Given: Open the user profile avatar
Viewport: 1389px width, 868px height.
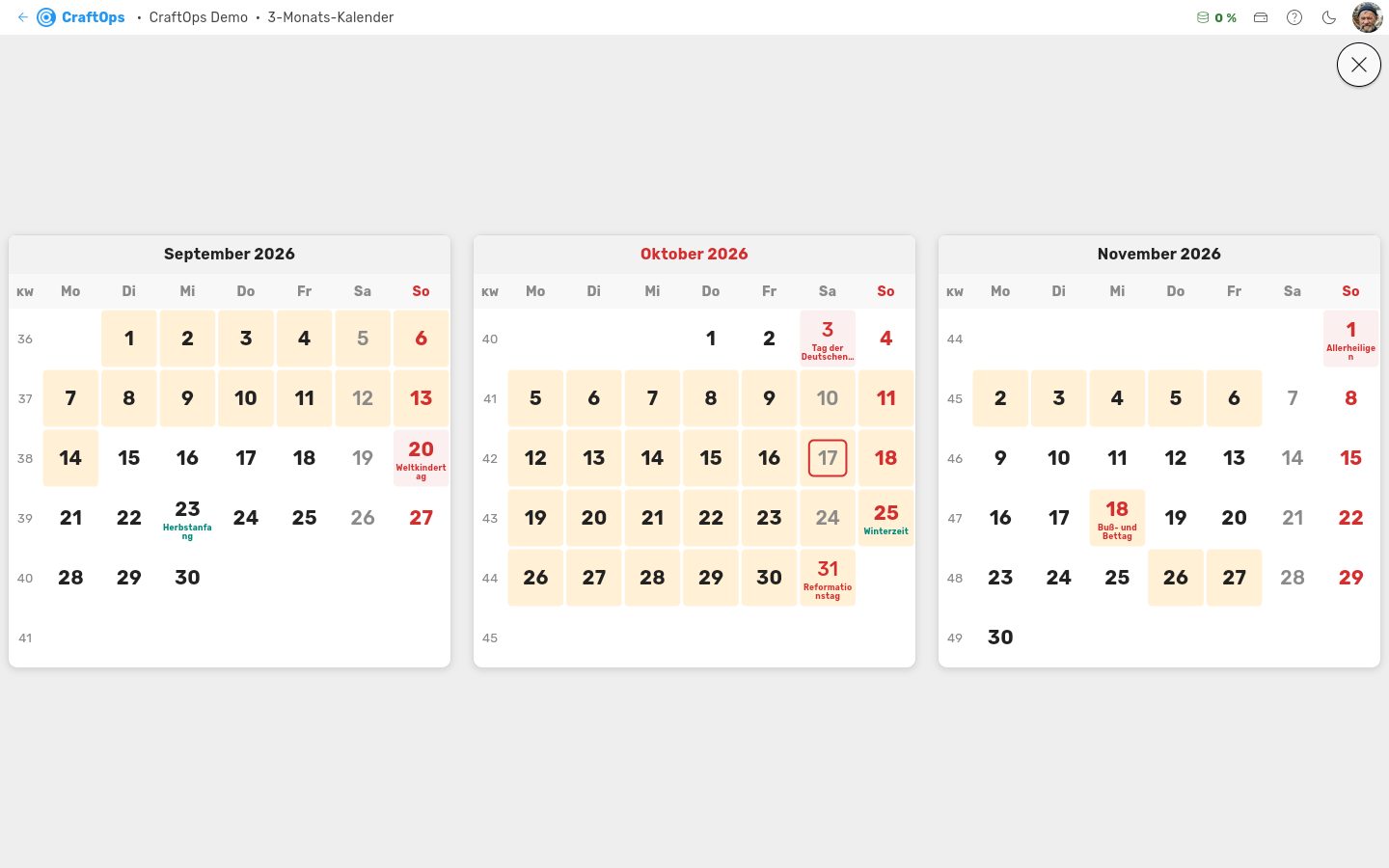Looking at the screenshot, I should [1367, 17].
